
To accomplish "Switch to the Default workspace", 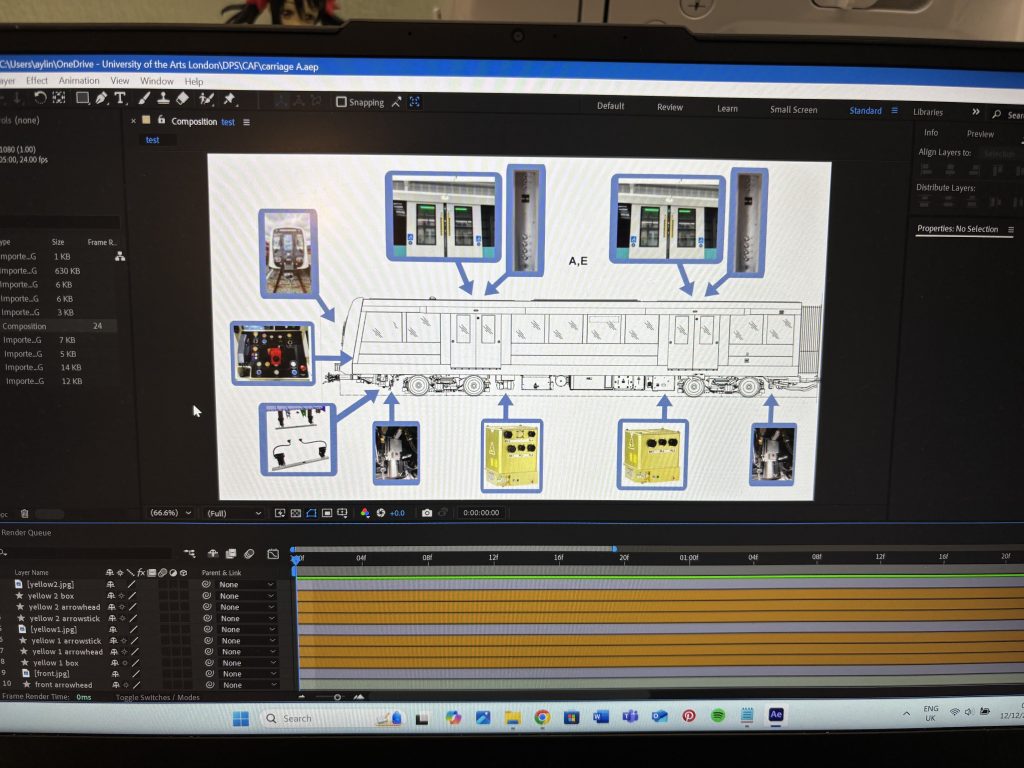I will 611,106.
